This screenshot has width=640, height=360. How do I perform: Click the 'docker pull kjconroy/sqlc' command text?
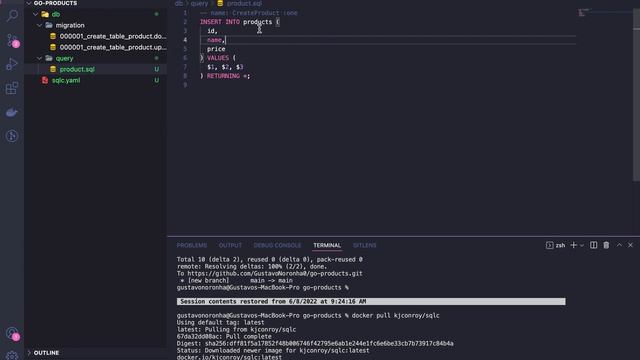396,316
